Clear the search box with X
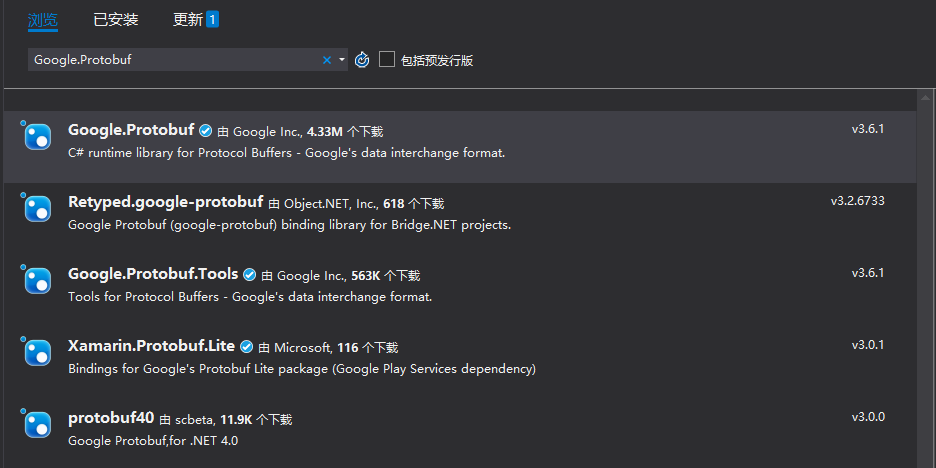936x468 pixels. 327,60
